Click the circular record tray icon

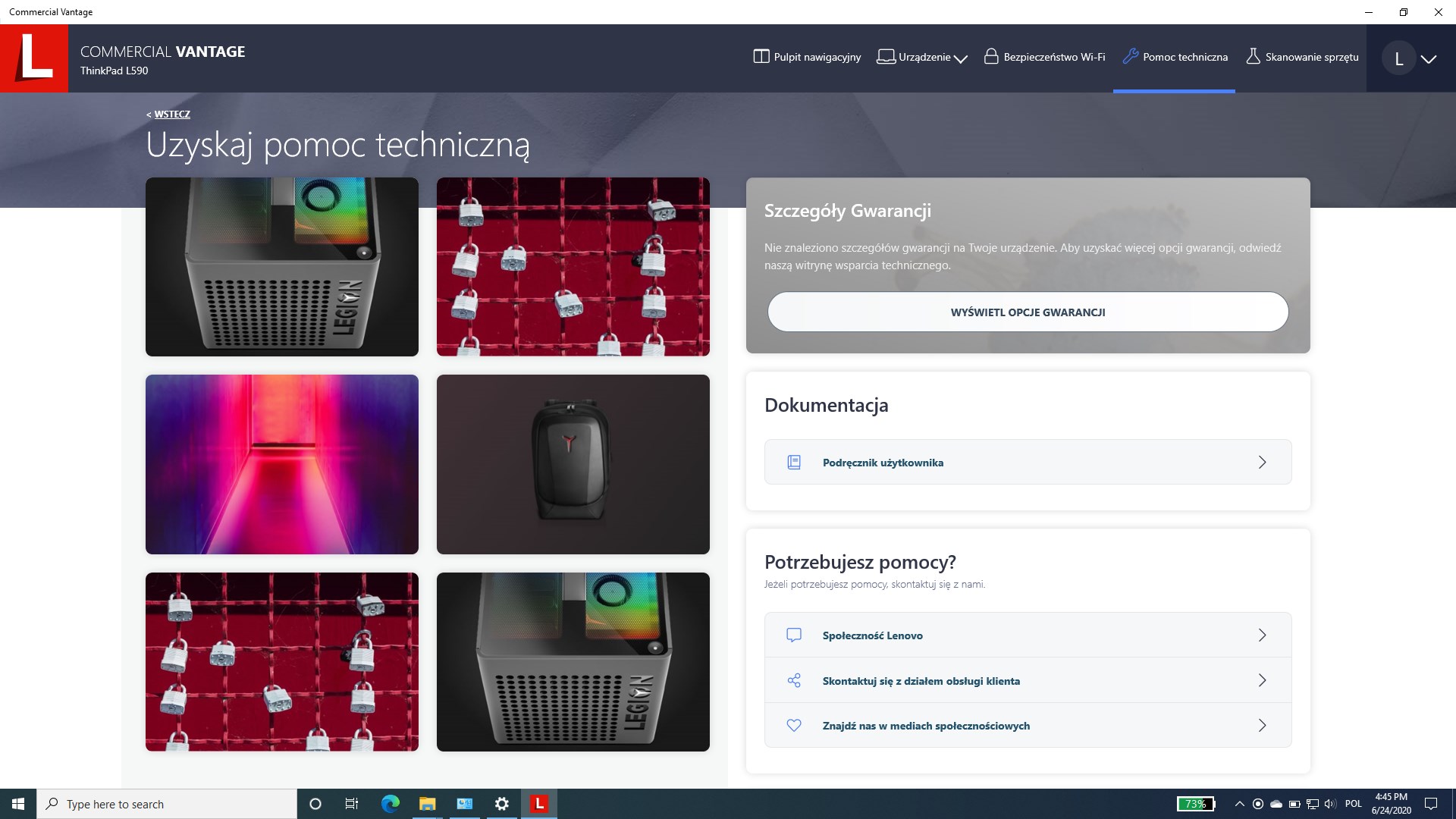[x=1258, y=804]
